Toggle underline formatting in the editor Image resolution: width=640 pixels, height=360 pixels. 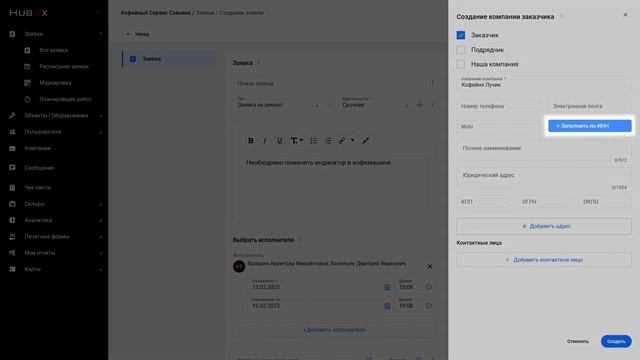(x=280, y=140)
